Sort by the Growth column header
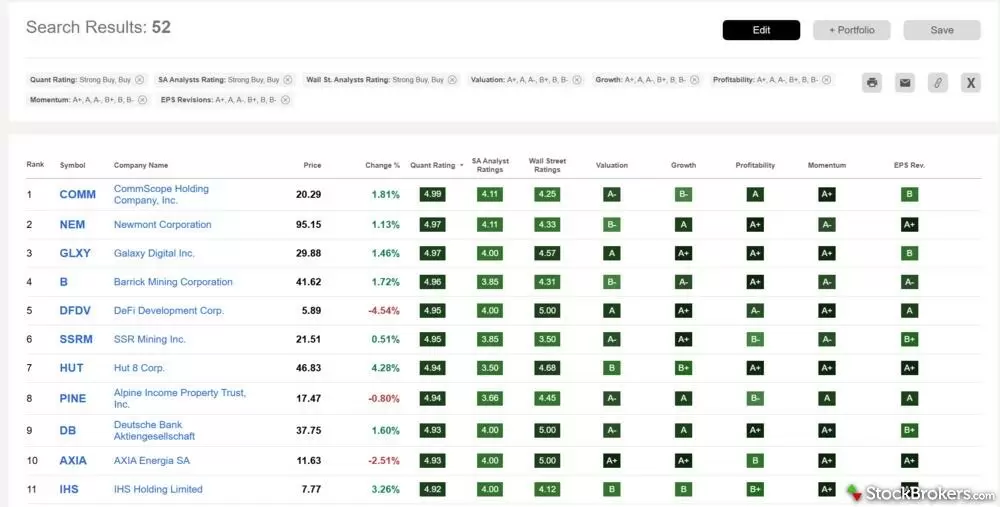This screenshot has width=1000, height=507. point(683,165)
